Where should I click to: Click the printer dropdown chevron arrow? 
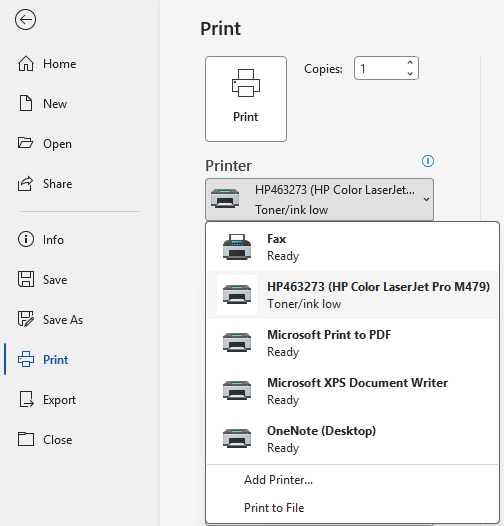426,200
